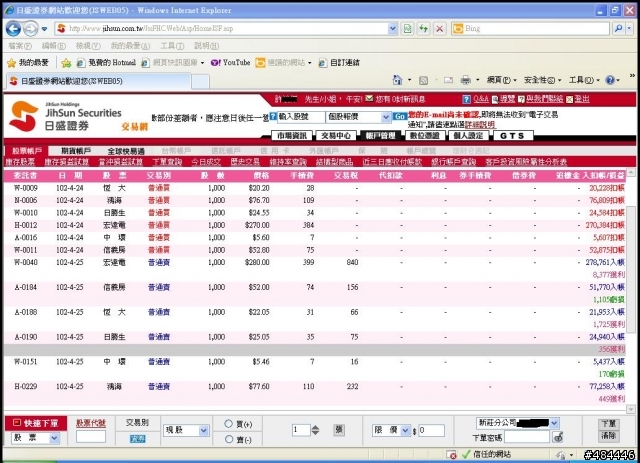Switch to the 市場資訊 navigation tab
Image resolution: width=640 pixels, height=463 pixels.
[292, 136]
